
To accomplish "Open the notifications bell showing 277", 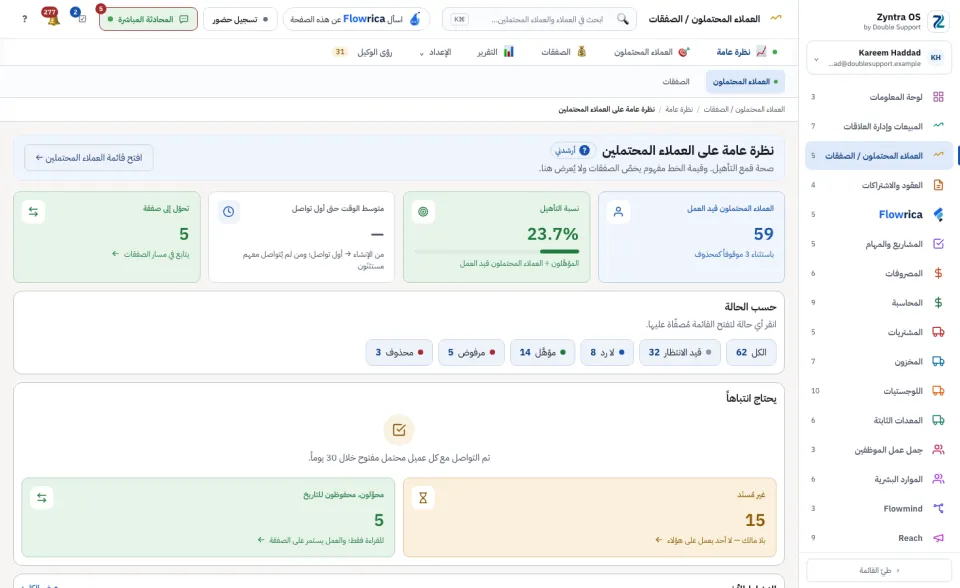I will click(53, 20).
